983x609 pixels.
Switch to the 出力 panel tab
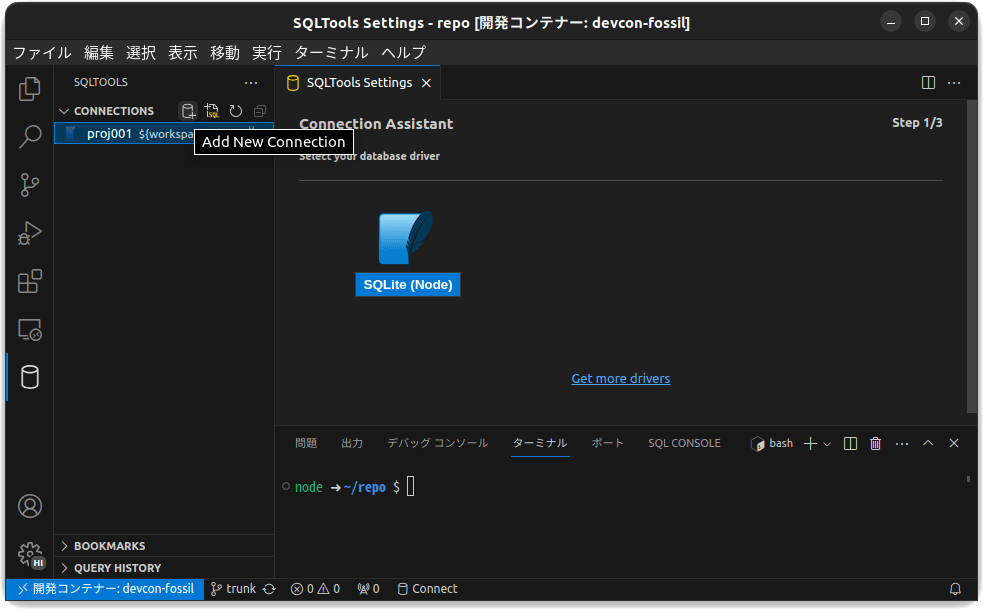pyautogui.click(x=352, y=443)
